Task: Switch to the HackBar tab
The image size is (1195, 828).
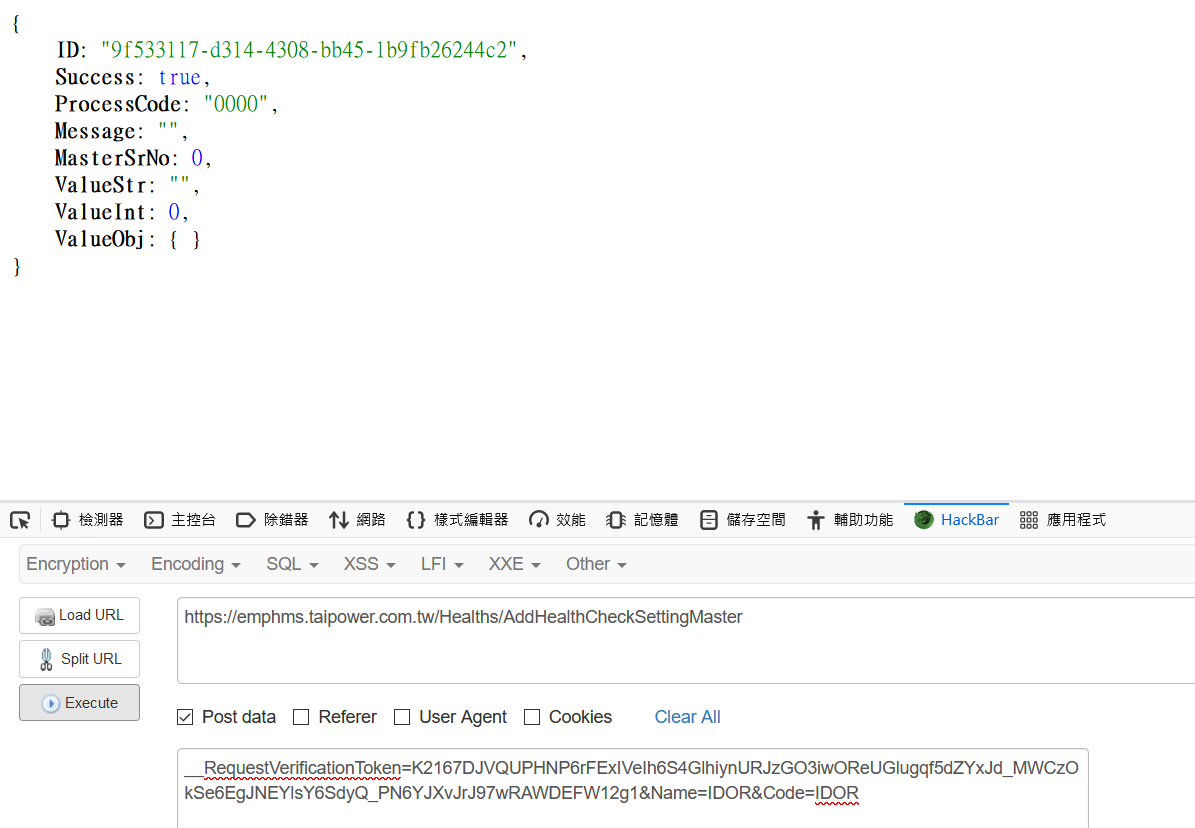Action: [956, 520]
